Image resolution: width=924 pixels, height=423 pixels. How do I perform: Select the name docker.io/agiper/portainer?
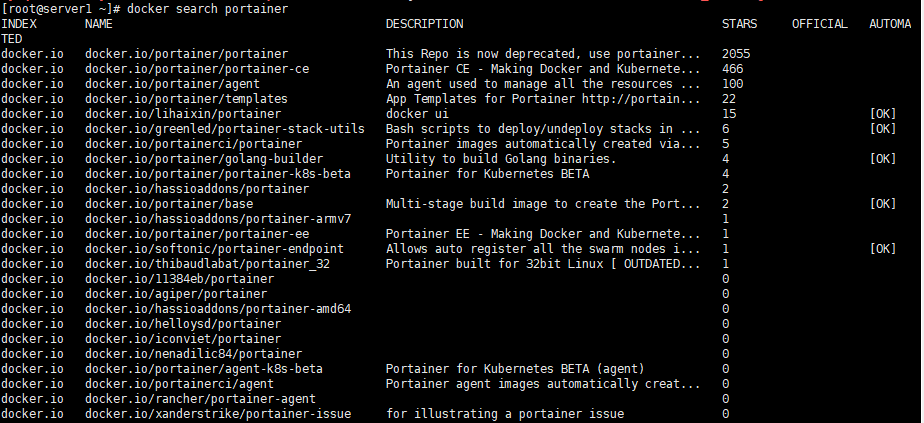(x=176, y=295)
